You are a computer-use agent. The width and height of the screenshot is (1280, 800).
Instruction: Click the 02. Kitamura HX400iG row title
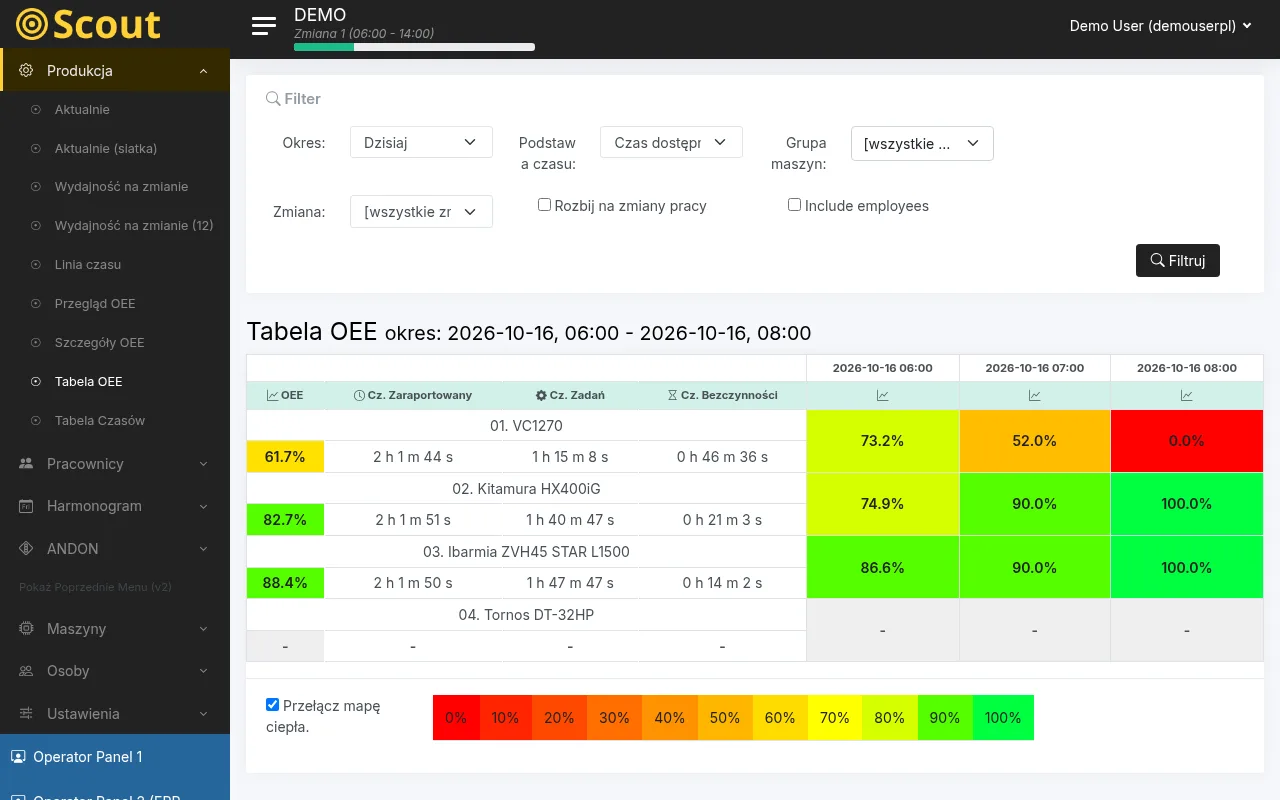pos(527,489)
